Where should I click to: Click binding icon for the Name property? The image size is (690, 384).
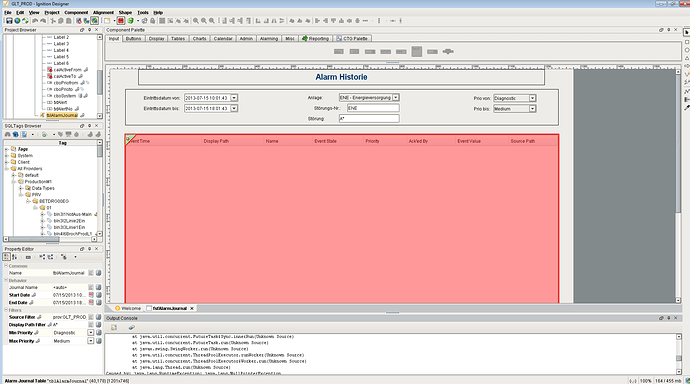[x=99, y=273]
